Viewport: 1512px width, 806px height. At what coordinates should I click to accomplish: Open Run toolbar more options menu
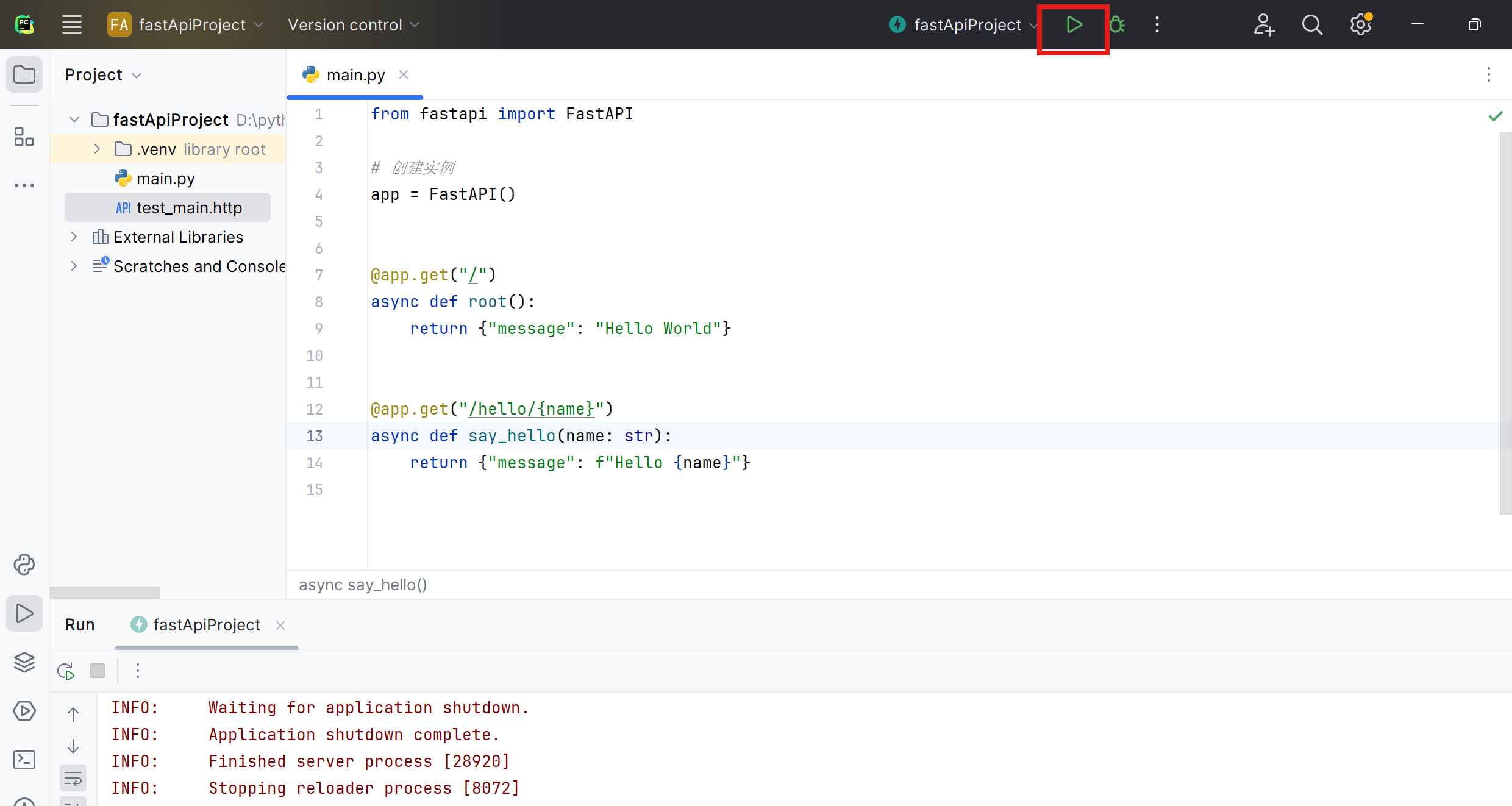[138, 671]
